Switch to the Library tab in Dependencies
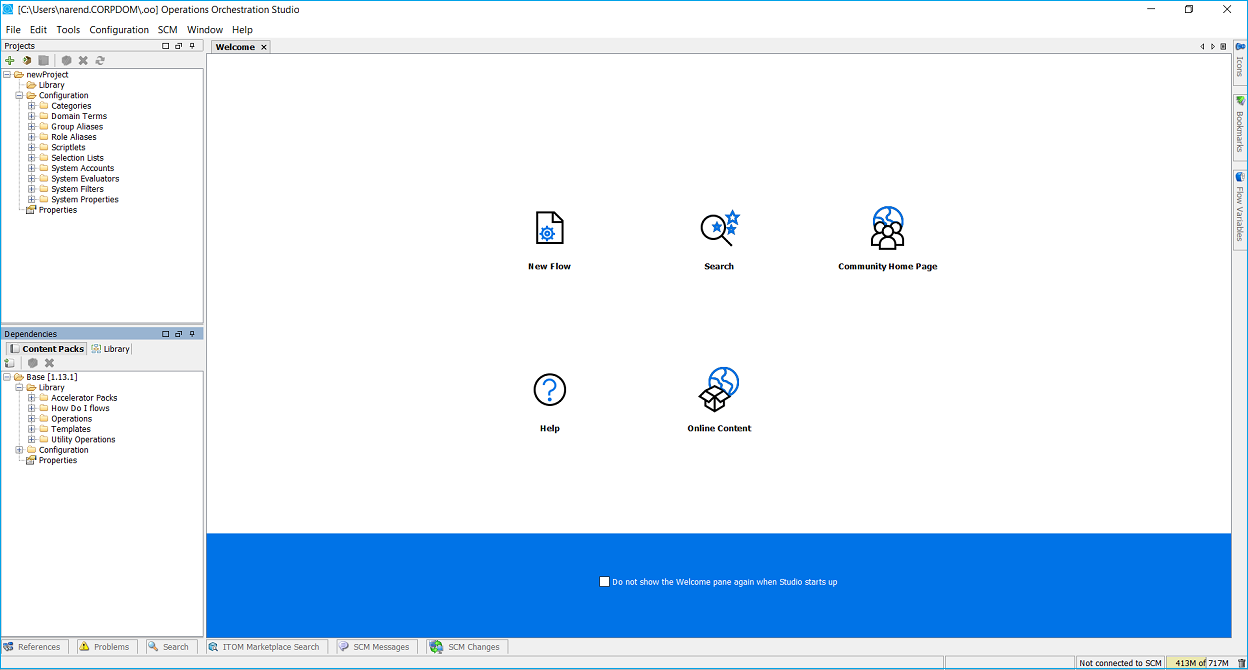 pos(110,348)
